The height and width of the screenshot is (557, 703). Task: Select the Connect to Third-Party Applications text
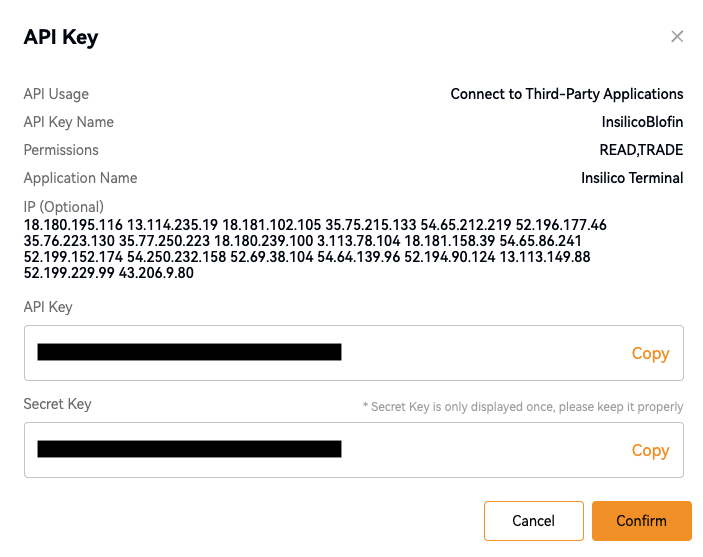[x=566, y=94]
